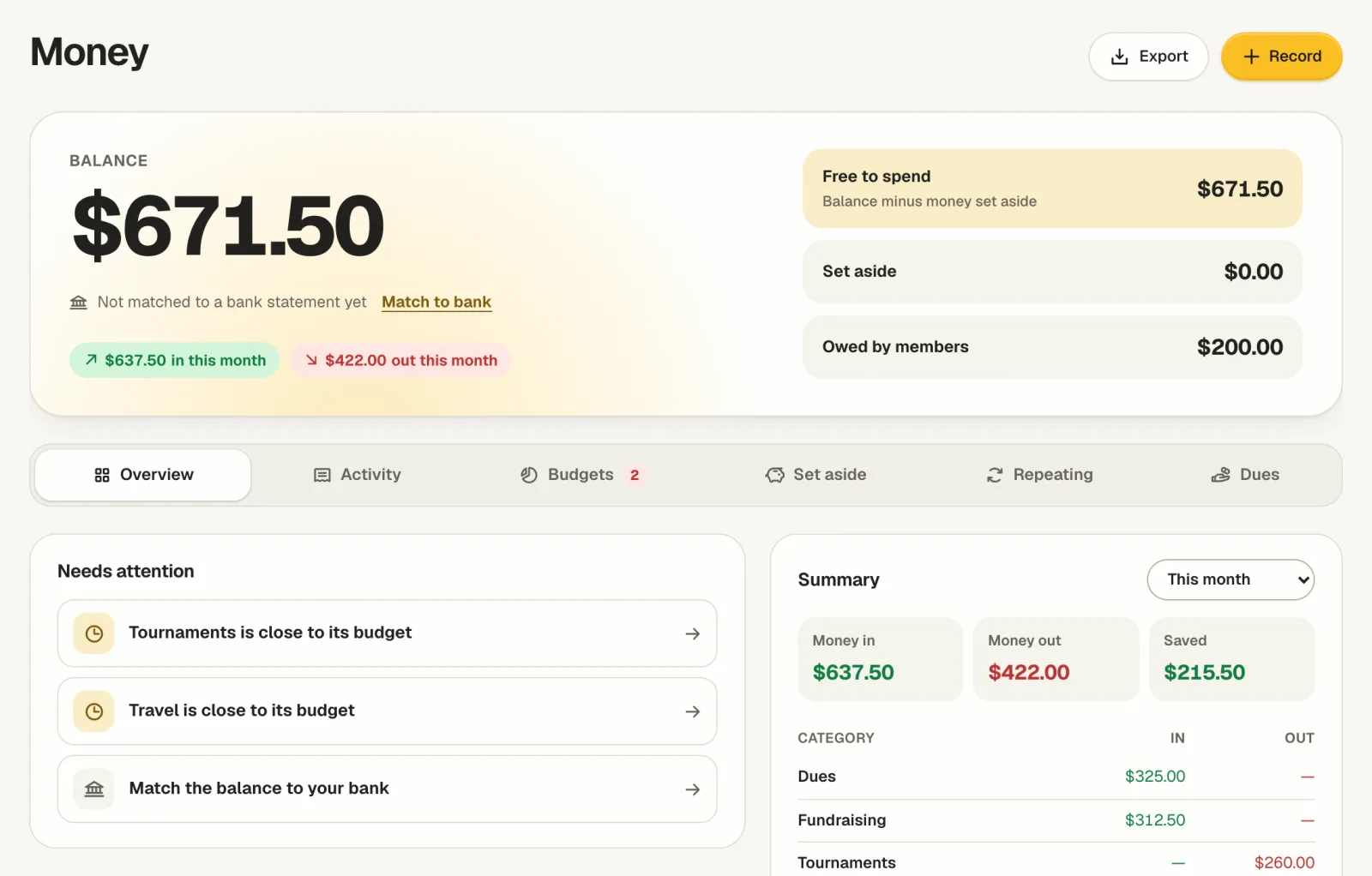This screenshot has height=876, width=1372.
Task: Click the large $671.50 balance amount
Action: [228, 226]
